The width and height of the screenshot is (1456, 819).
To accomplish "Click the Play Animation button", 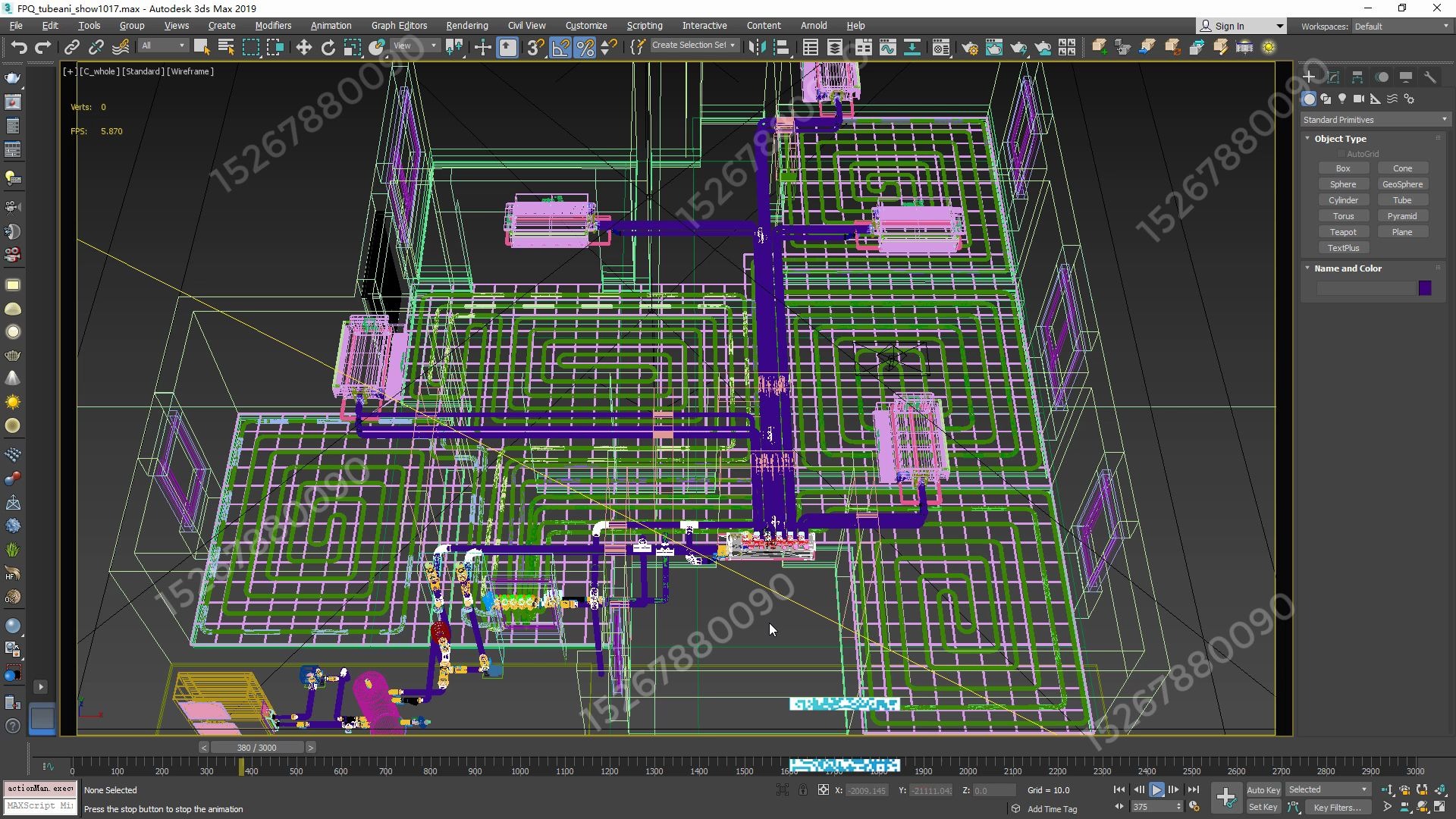I will pyautogui.click(x=1158, y=790).
